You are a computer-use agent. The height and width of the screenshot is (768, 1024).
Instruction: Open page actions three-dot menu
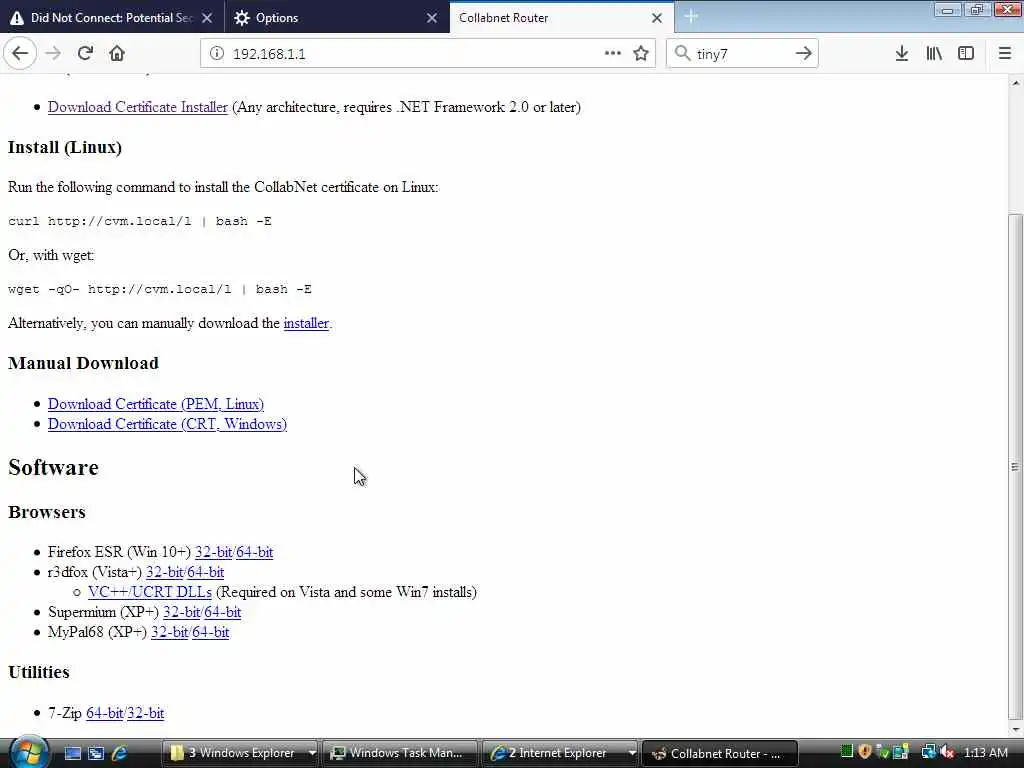(x=613, y=54)
